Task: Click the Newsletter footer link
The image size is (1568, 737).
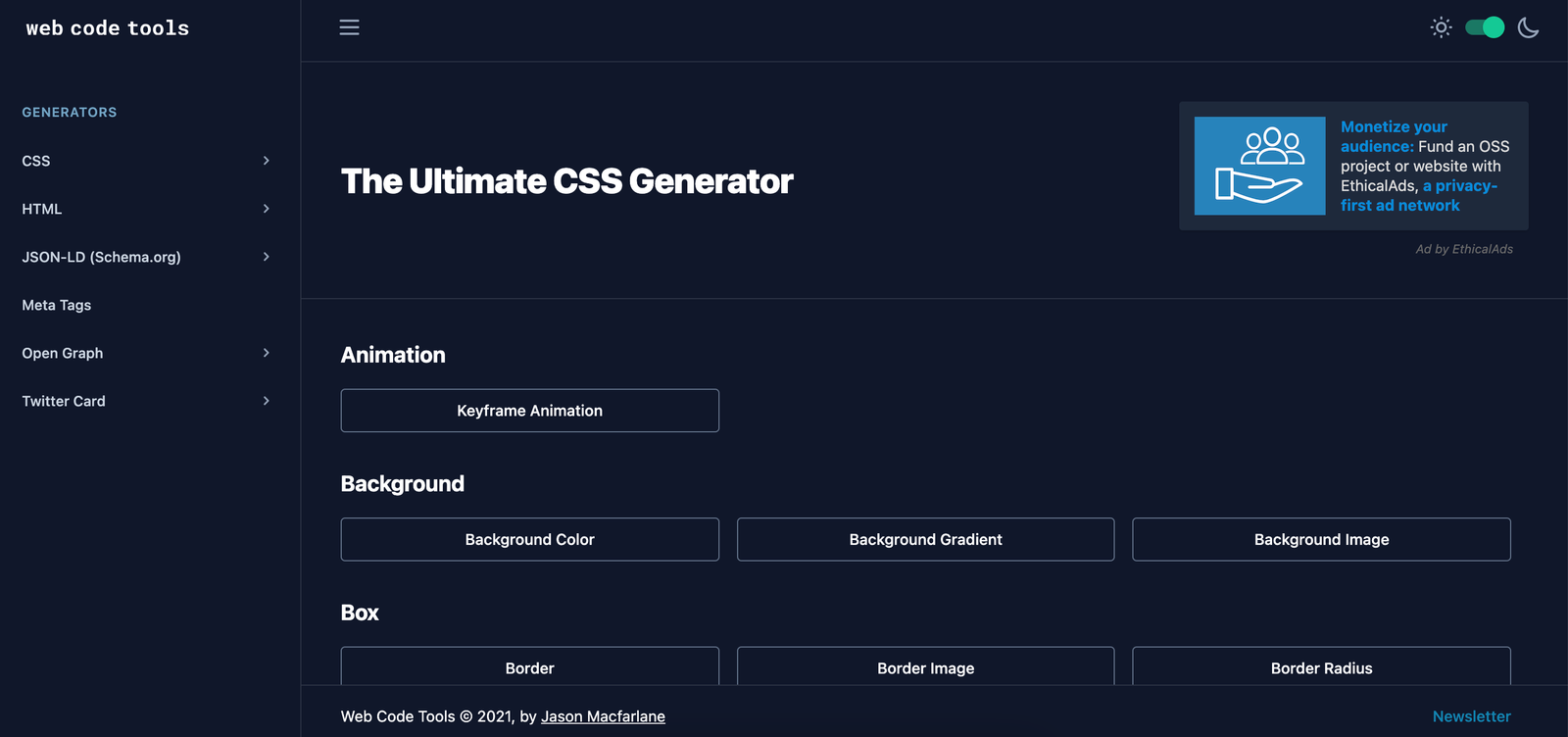Action: click(x=1471, y=716)
